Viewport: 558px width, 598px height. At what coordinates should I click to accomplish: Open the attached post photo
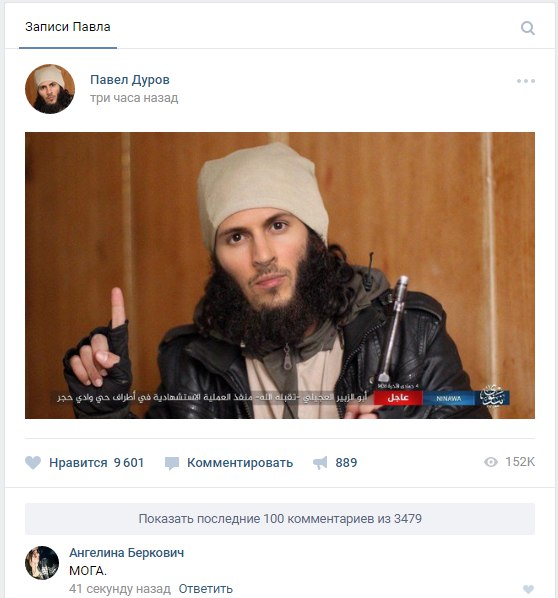[280, 275]
